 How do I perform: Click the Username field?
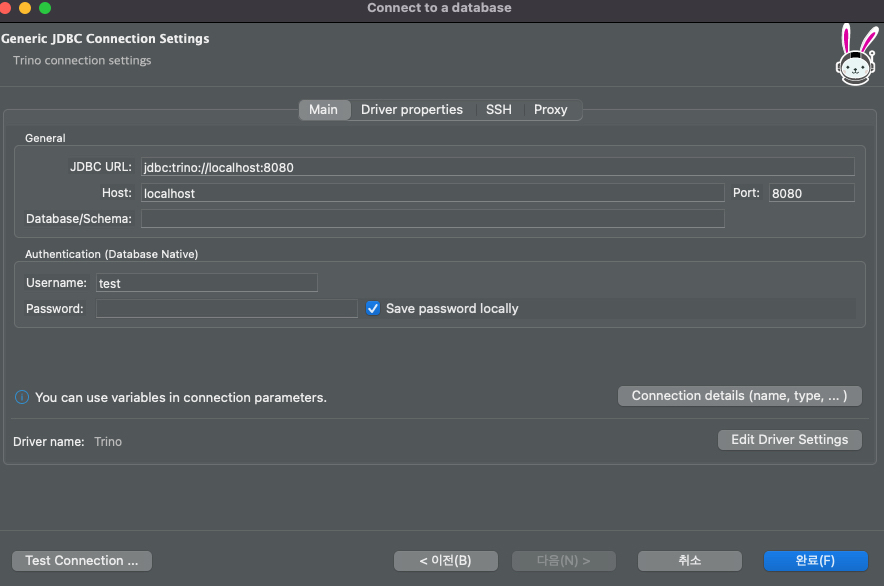pyautogui.click(x=207, y=283)
